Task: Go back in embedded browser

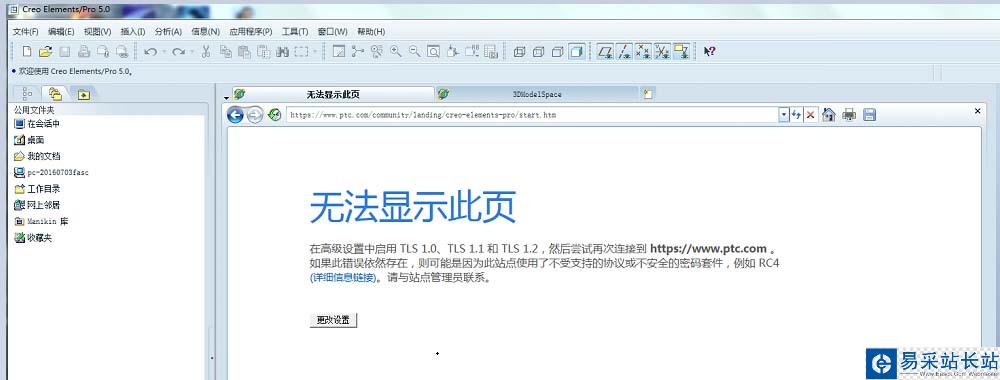Action: coord(235,115)
